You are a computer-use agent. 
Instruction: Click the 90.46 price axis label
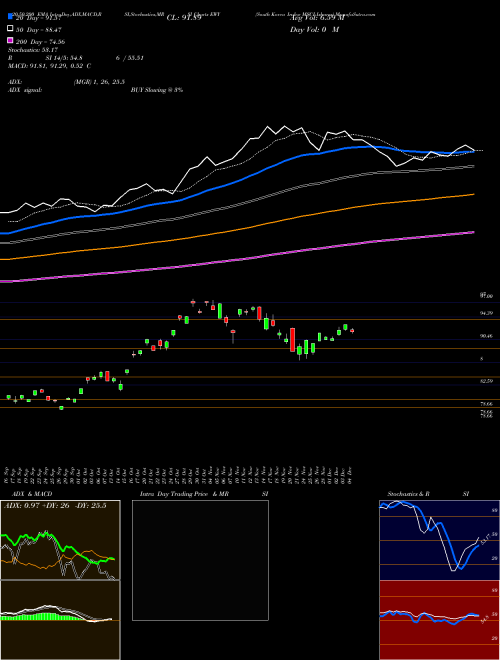click(x=486, y=336)
